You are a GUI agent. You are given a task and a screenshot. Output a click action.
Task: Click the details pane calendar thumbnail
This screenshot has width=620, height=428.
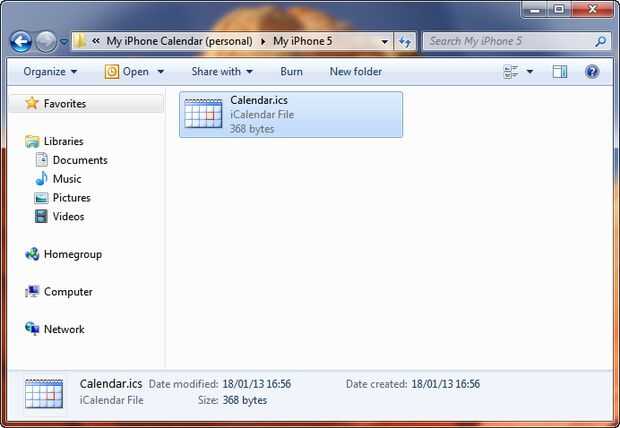(44, 394)
